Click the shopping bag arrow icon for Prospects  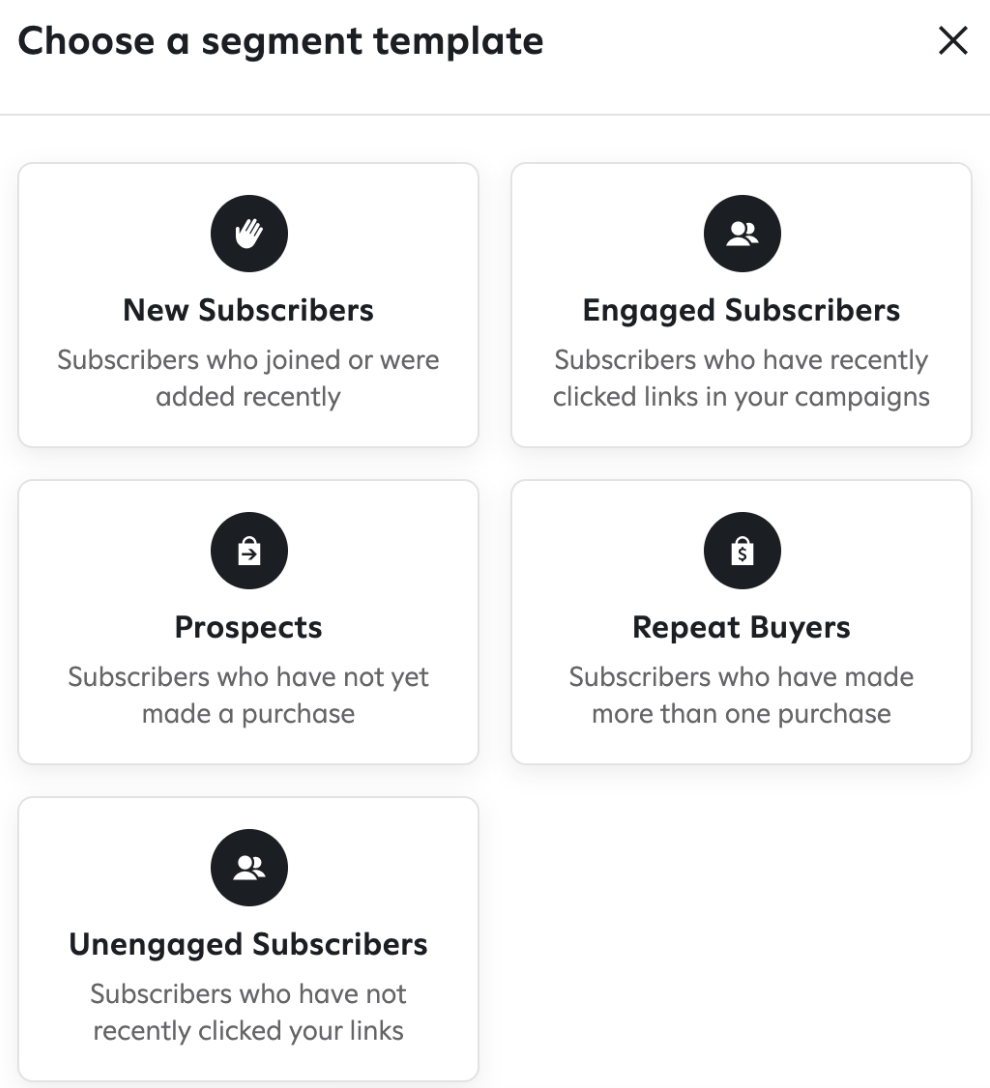coord(249,550)
